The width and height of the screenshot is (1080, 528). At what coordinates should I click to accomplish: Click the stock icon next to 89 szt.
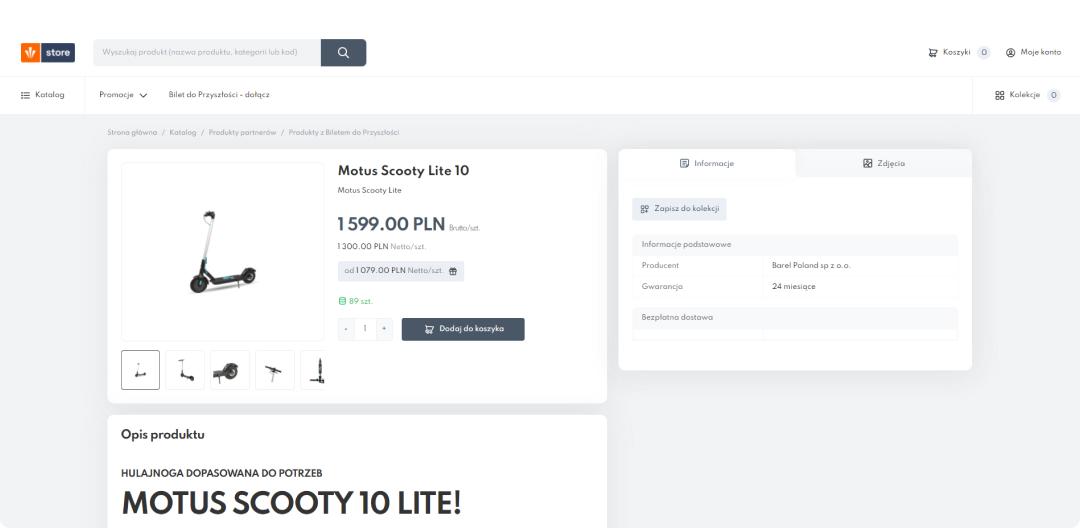(342, 301)
